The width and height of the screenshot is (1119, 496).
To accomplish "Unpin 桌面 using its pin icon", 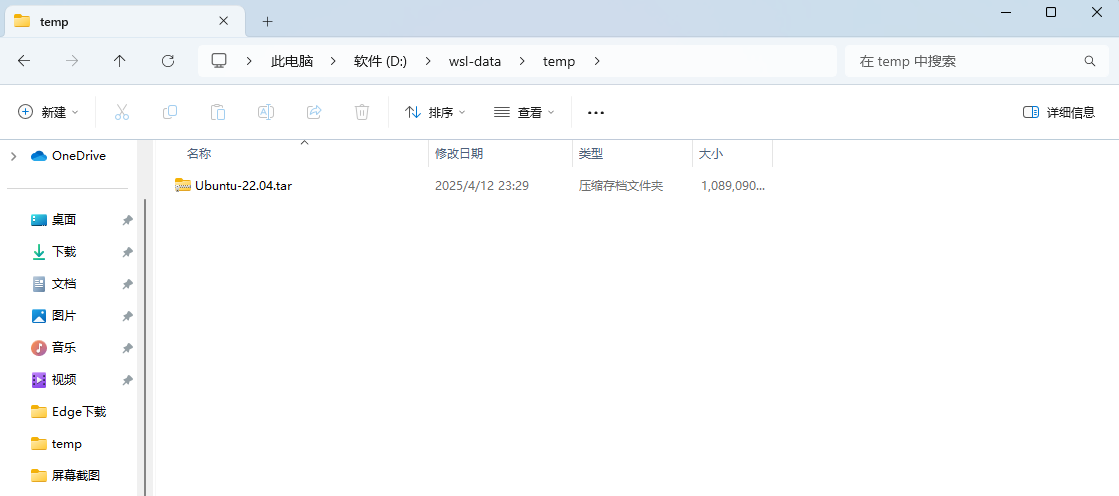I will [x=127, y=221].
